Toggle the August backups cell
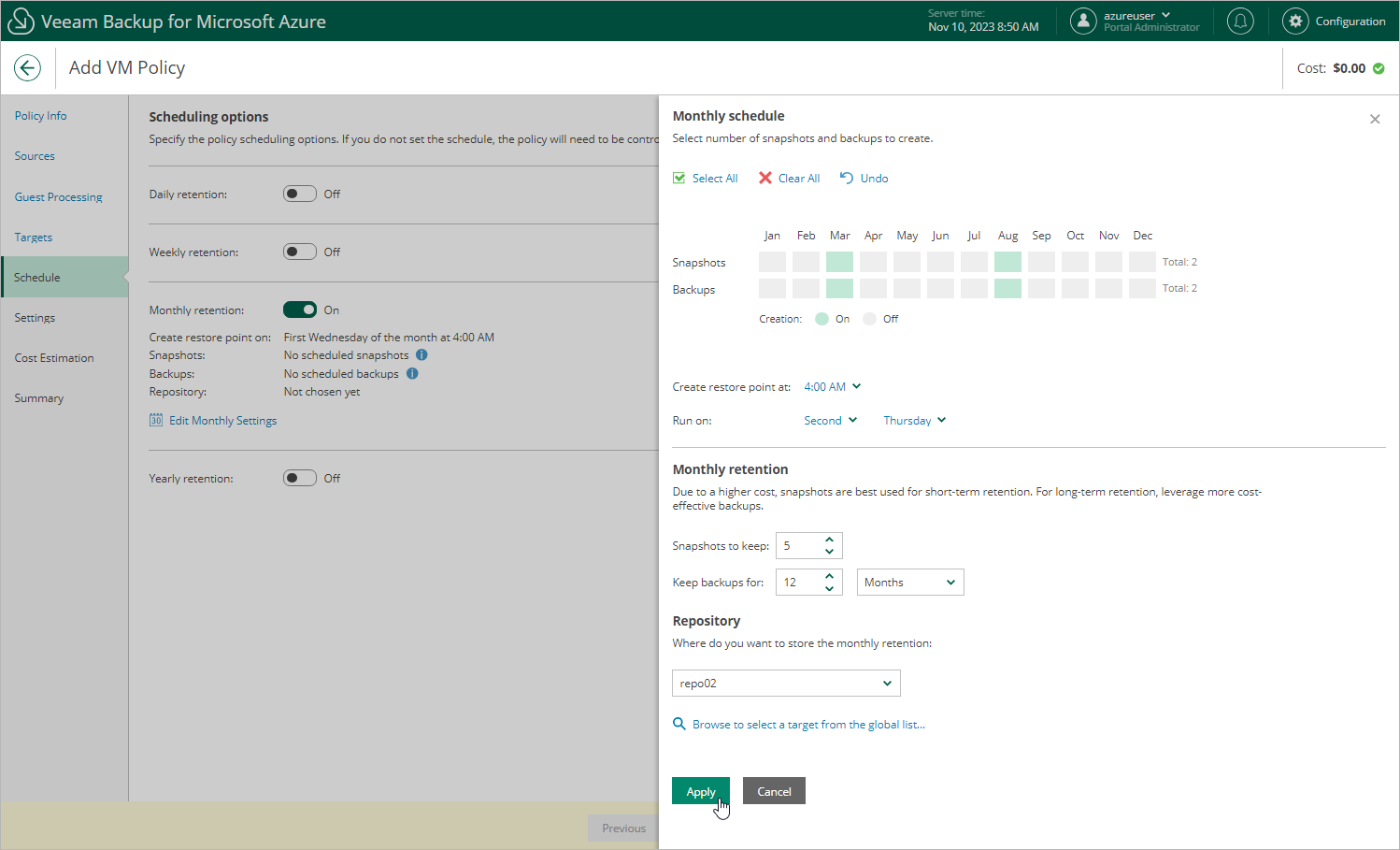 [x=1007, y=288]
